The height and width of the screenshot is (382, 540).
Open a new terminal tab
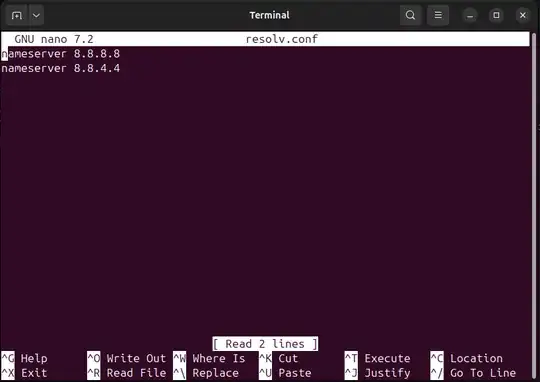17,16
